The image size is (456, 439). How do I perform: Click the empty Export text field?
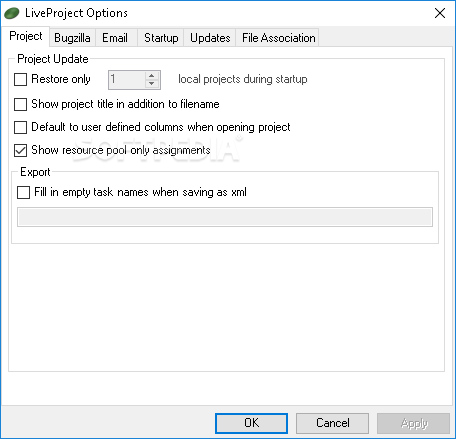coord(225,217)
